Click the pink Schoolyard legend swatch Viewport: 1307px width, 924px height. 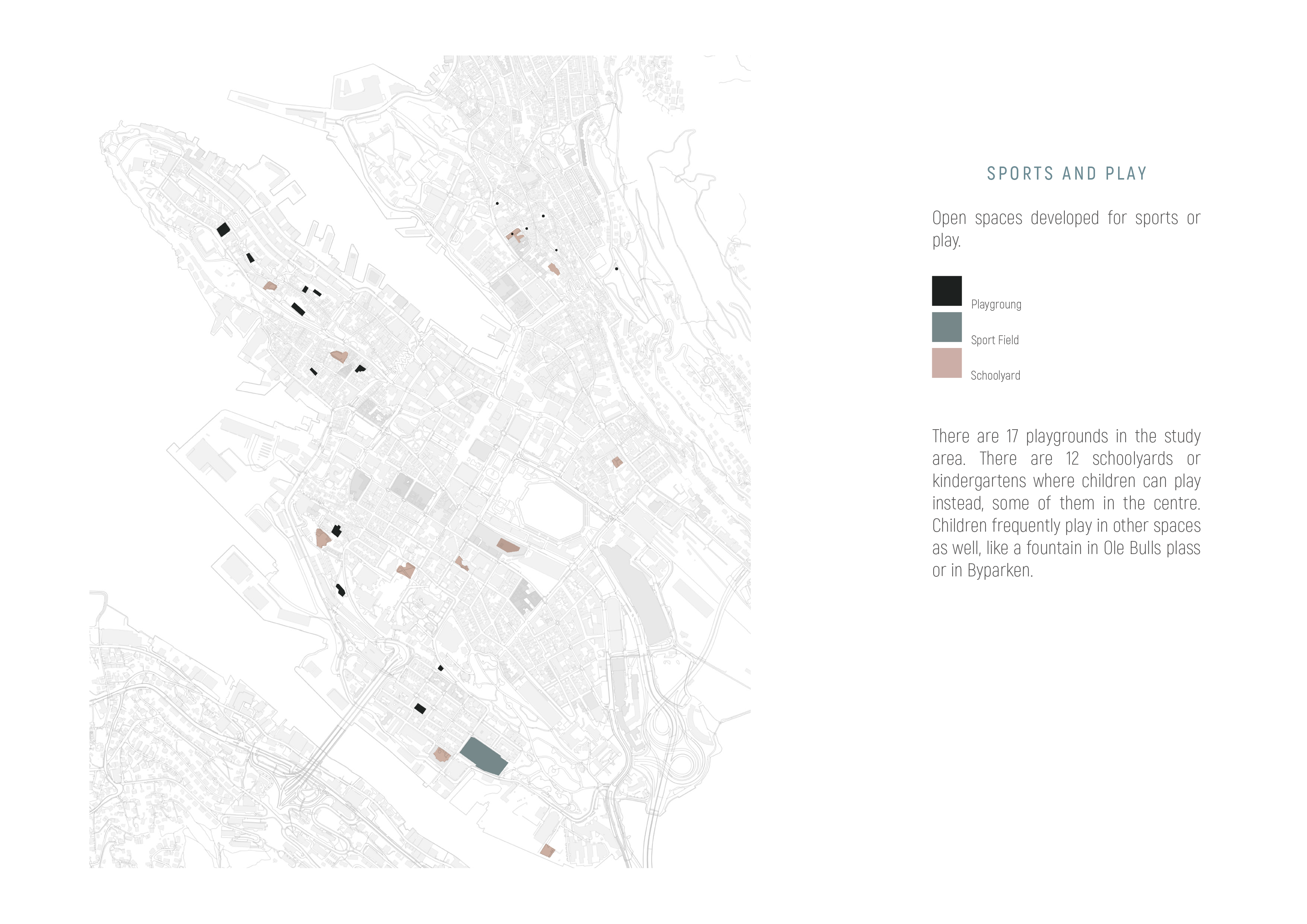[x=946, y=363]
